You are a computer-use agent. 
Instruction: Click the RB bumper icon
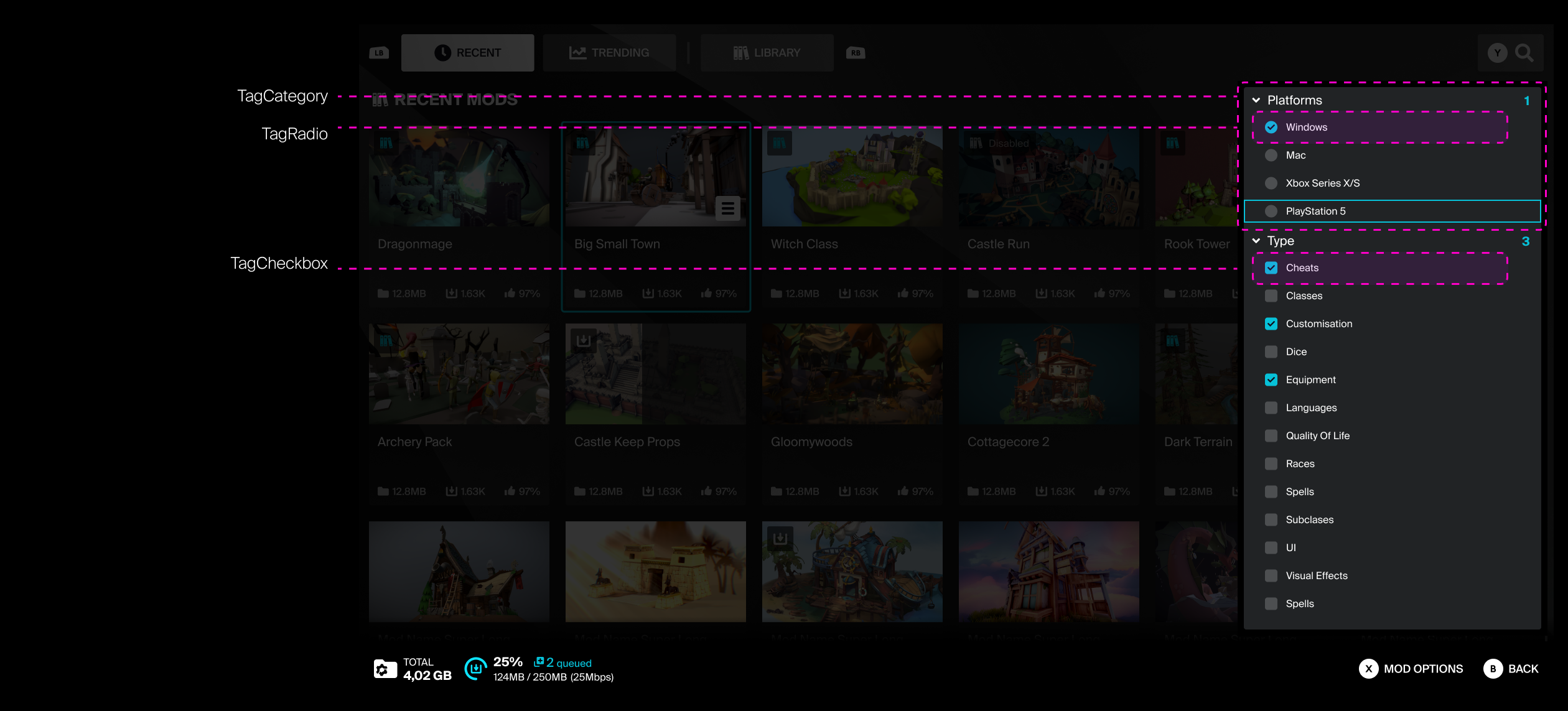tap(856, 53)
